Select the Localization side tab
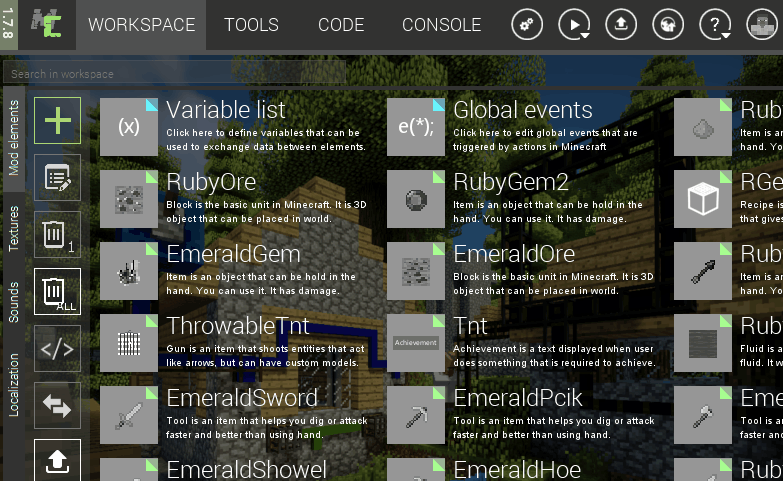This screenshot has width=783, height=481. (13, 385)
